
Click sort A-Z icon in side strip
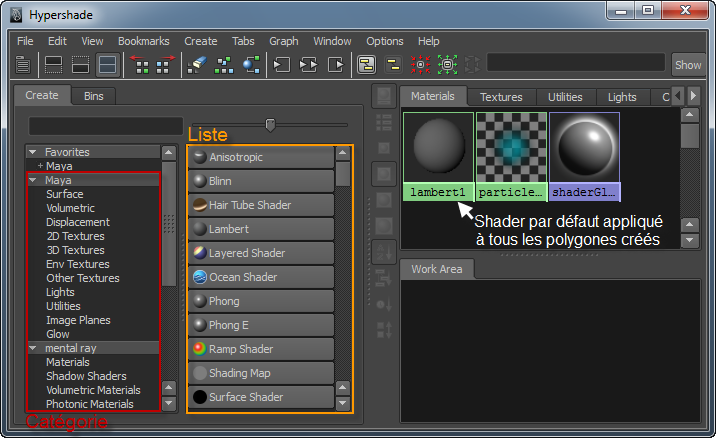click(384, 252)
